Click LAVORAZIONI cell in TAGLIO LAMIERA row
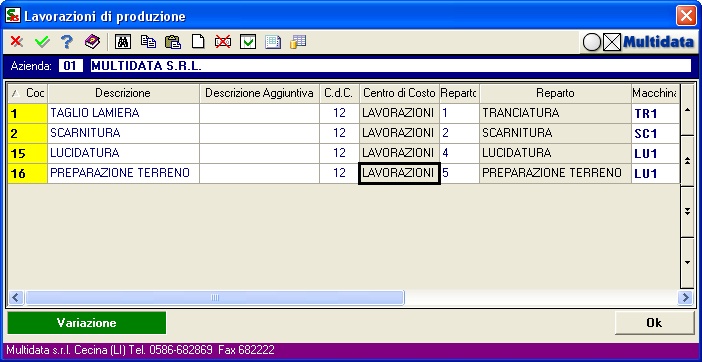 point(399,113)
